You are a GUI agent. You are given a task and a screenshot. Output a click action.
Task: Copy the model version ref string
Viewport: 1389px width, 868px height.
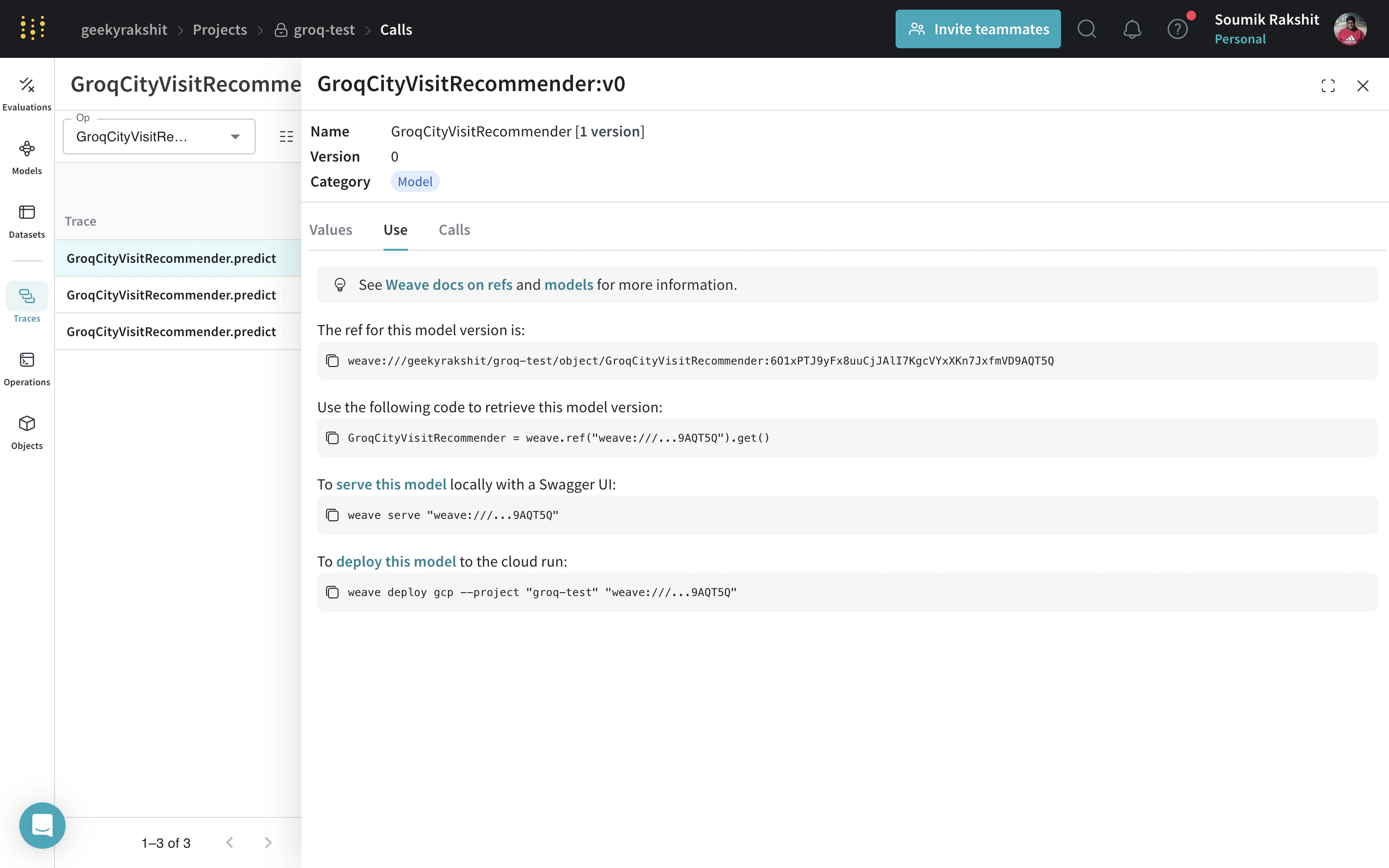(x=332, y=361)
